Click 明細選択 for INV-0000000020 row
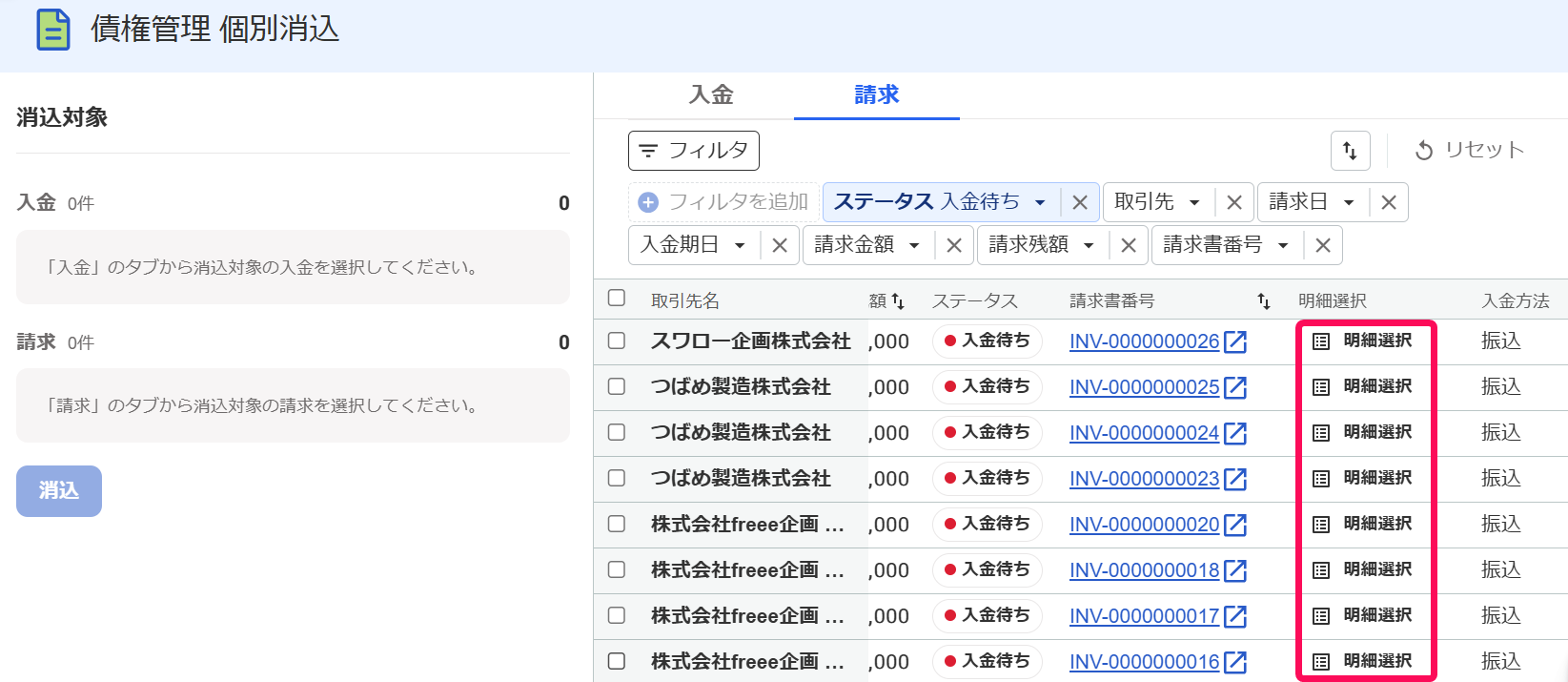Image resolution: width=1568 pixels, height=682 pixels. click(x=1363, y=524)
